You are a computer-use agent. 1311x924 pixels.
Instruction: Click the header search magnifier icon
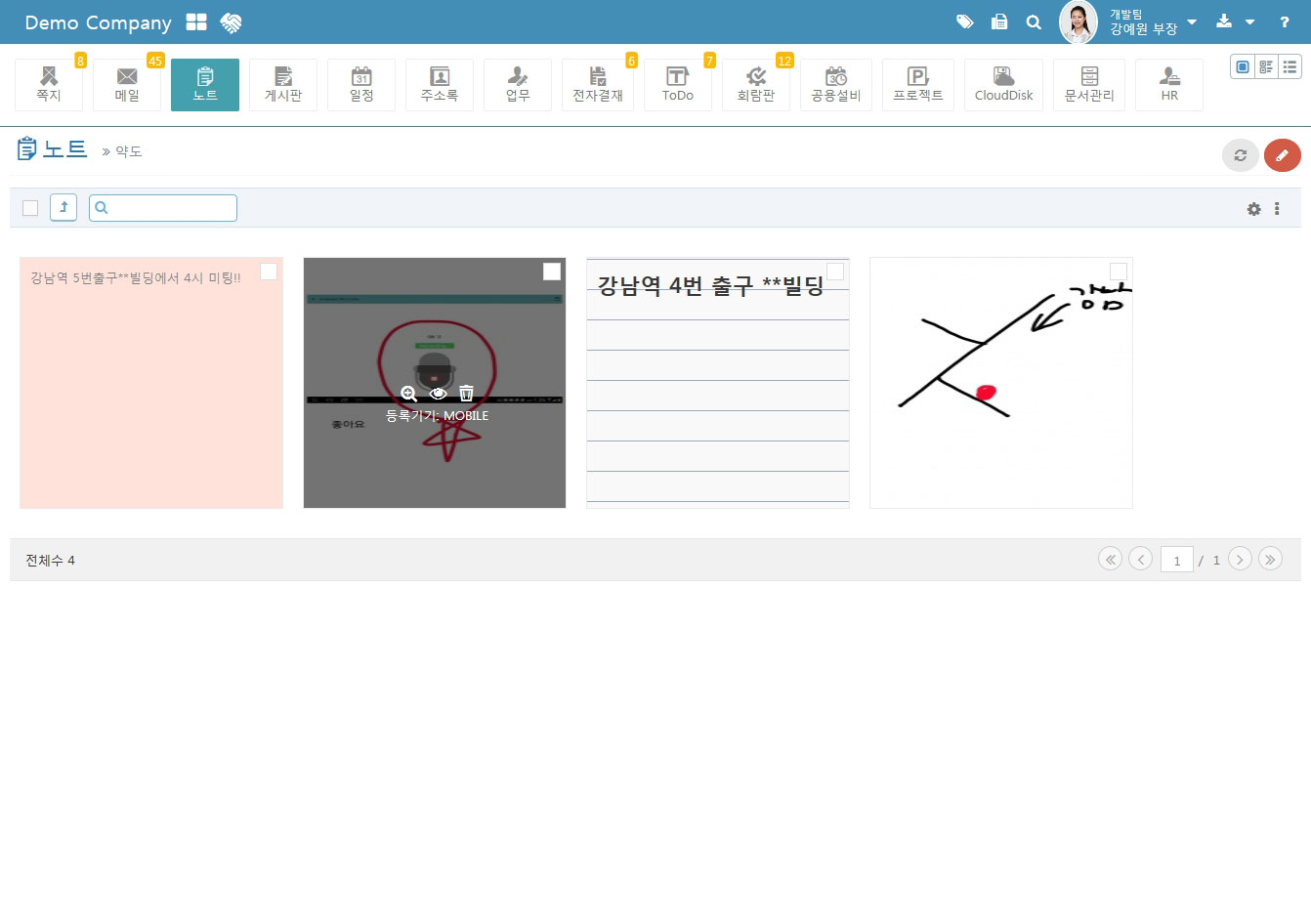(x=1034, y=21)
